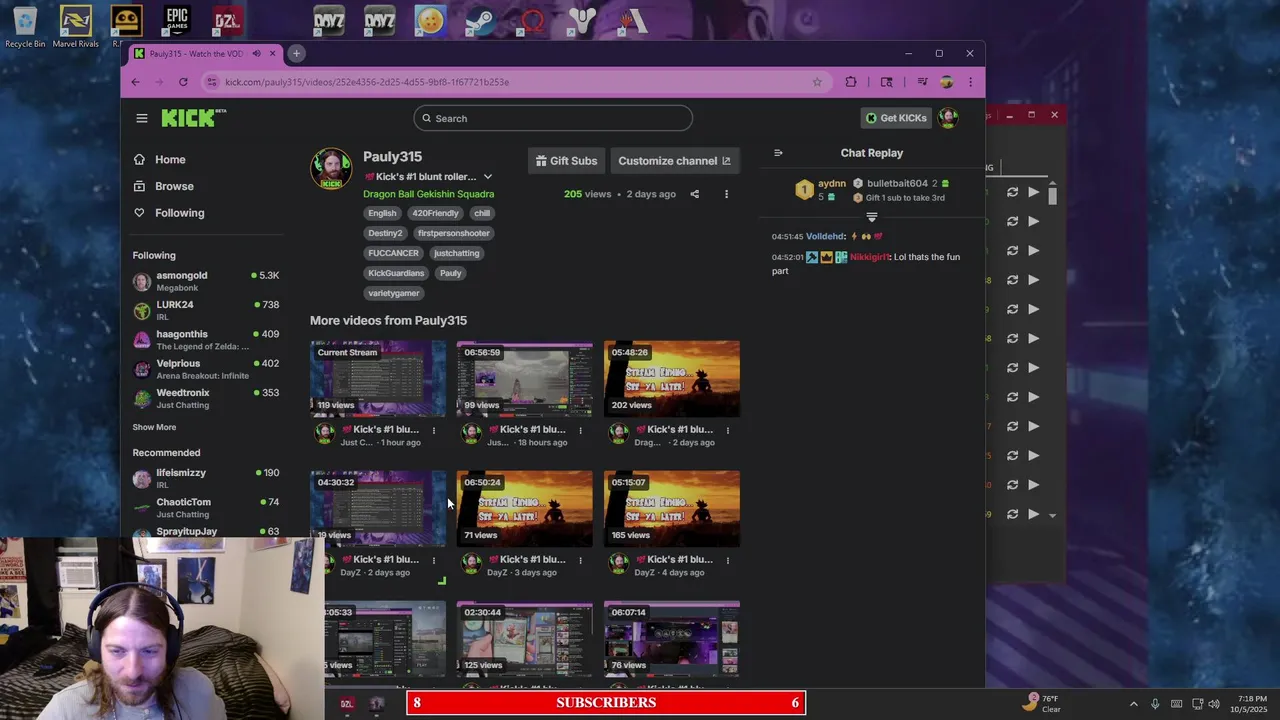Open Velprious channel from Following
Viewport: 1280px width, 720px height.
(x=206, y=369)
